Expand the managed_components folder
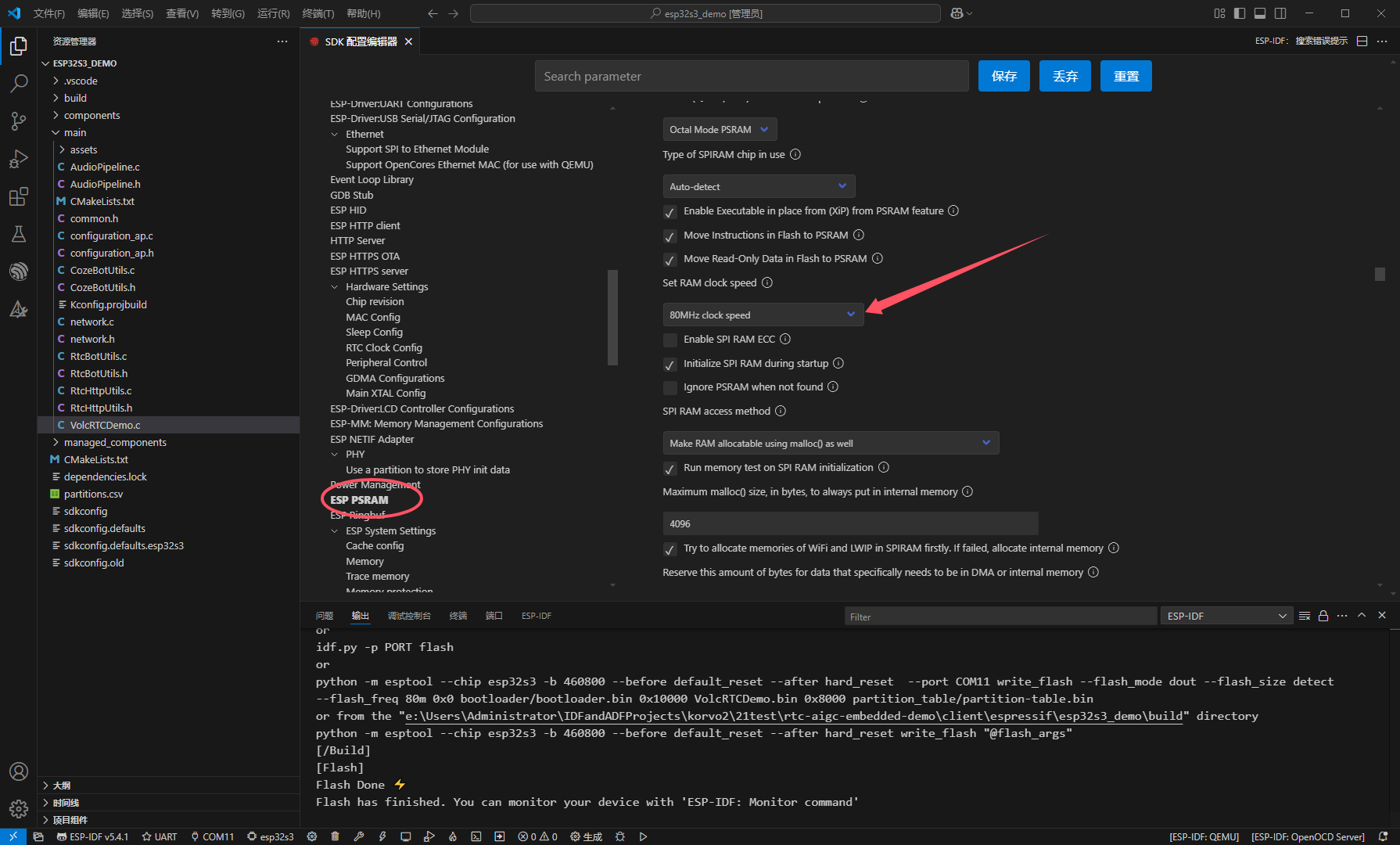This screenshot has height=845, width=1400. point(115,442)
